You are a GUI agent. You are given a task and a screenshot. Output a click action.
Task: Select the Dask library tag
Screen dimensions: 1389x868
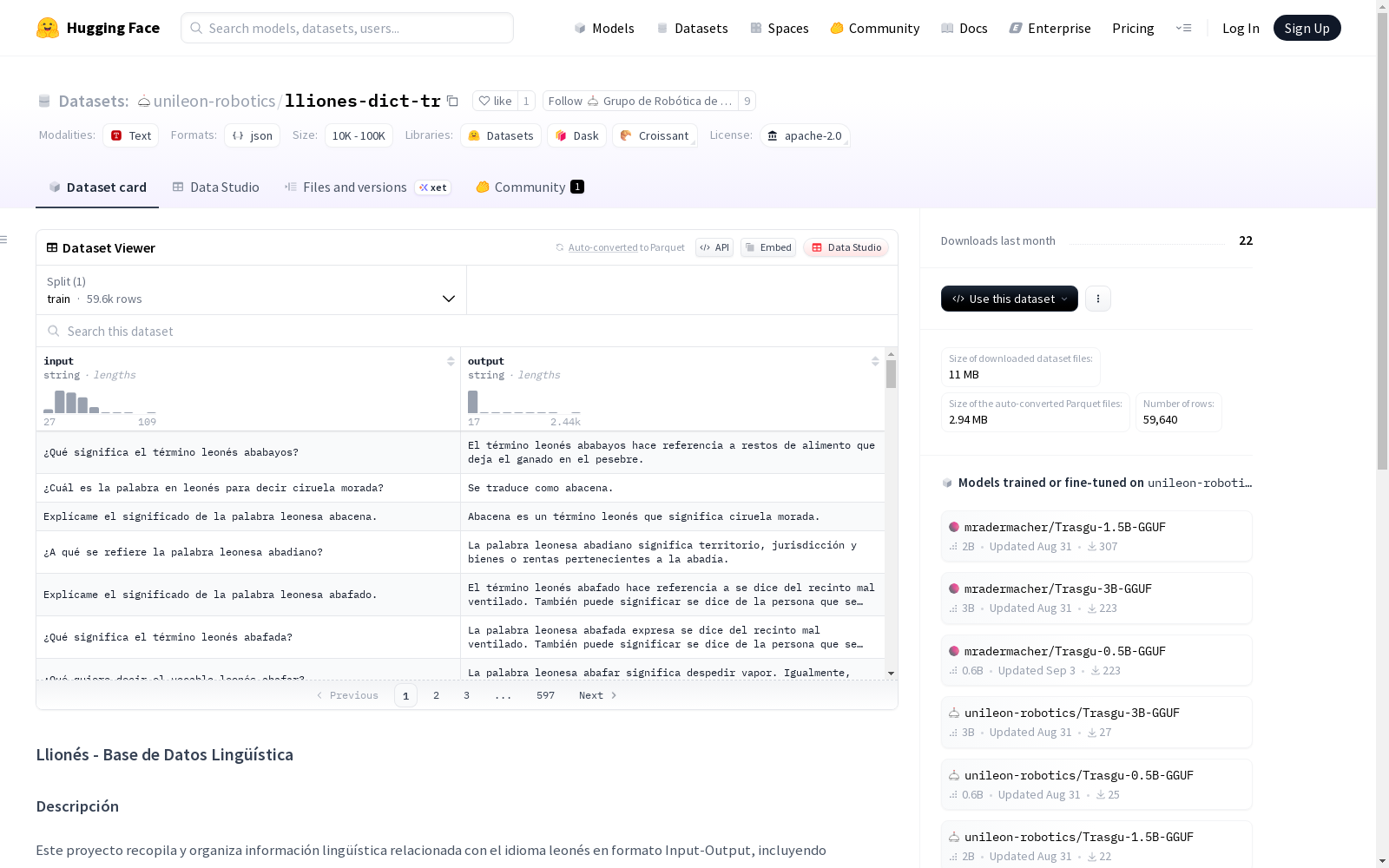(x=576, y=135)
